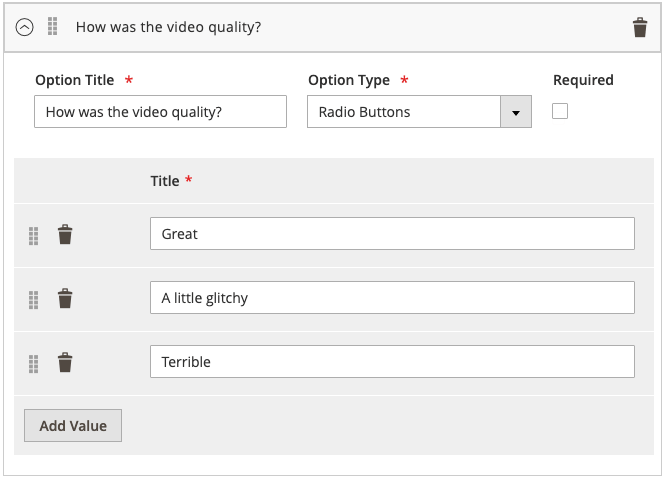Click the drag handle for the 'Terrible' row
Screen dimensions: 664x478
click(33, 363)
